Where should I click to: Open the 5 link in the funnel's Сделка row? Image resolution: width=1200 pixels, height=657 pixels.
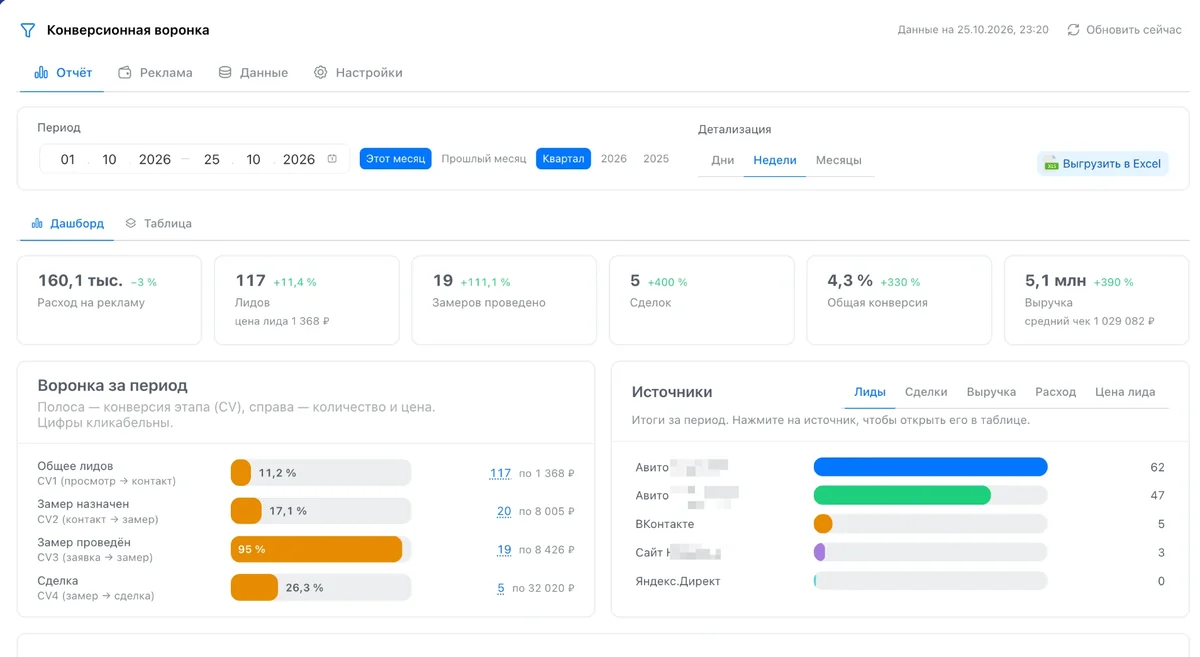[x=501, y=588]
